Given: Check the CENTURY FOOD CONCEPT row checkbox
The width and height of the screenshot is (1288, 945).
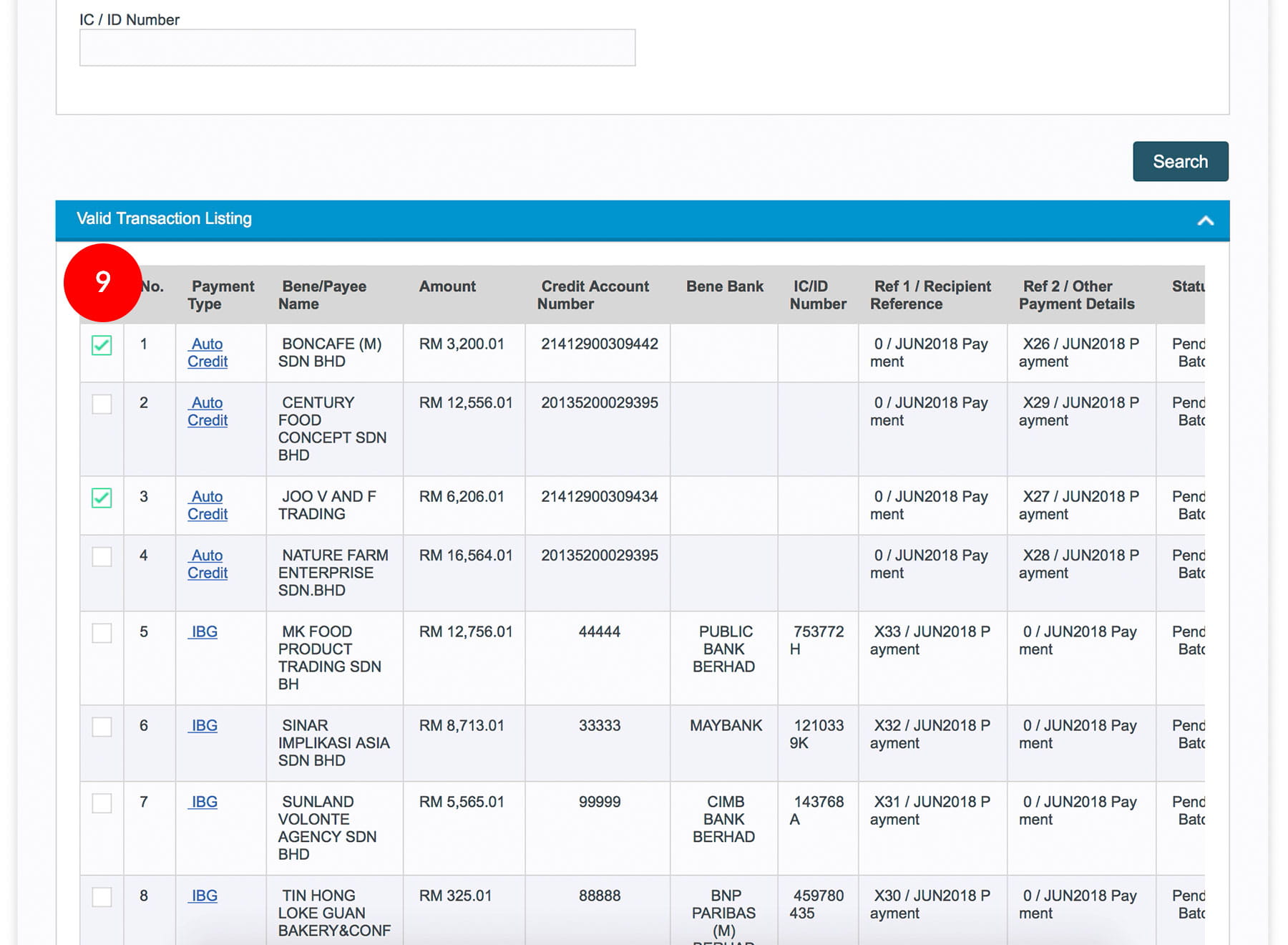Looking at the screenshot, I should coord(102,404).
